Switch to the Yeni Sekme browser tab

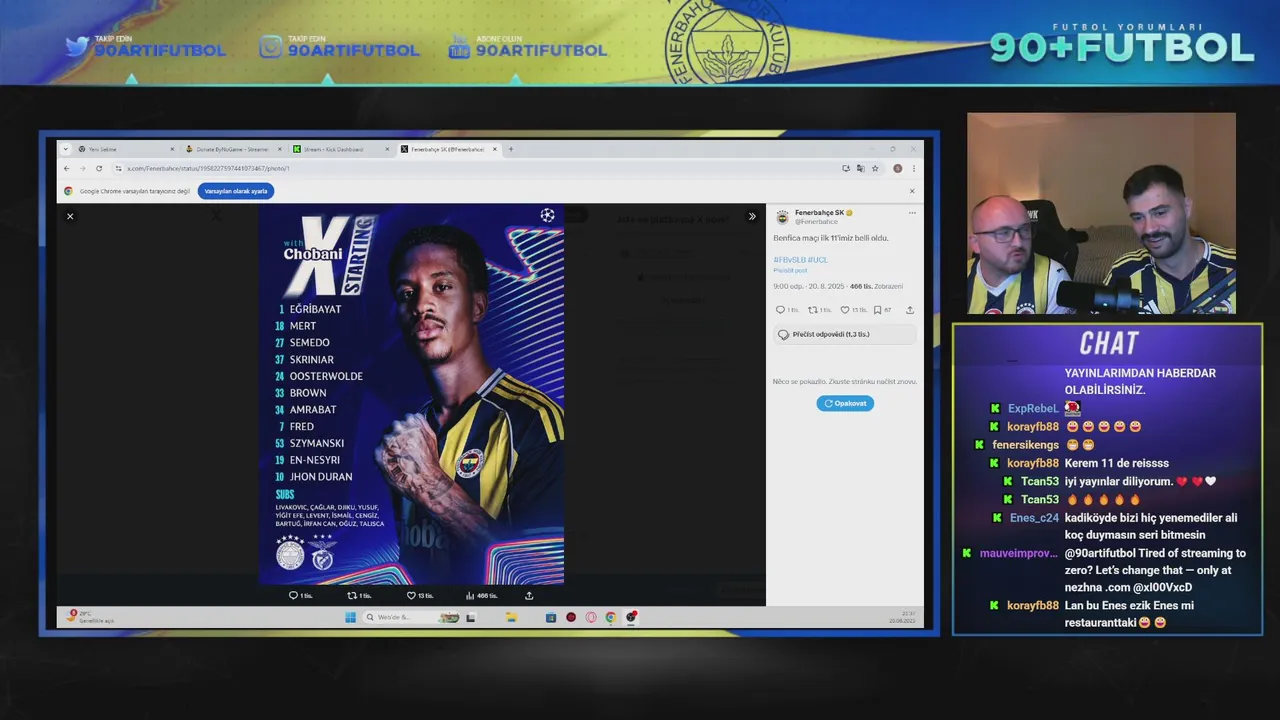125,149
